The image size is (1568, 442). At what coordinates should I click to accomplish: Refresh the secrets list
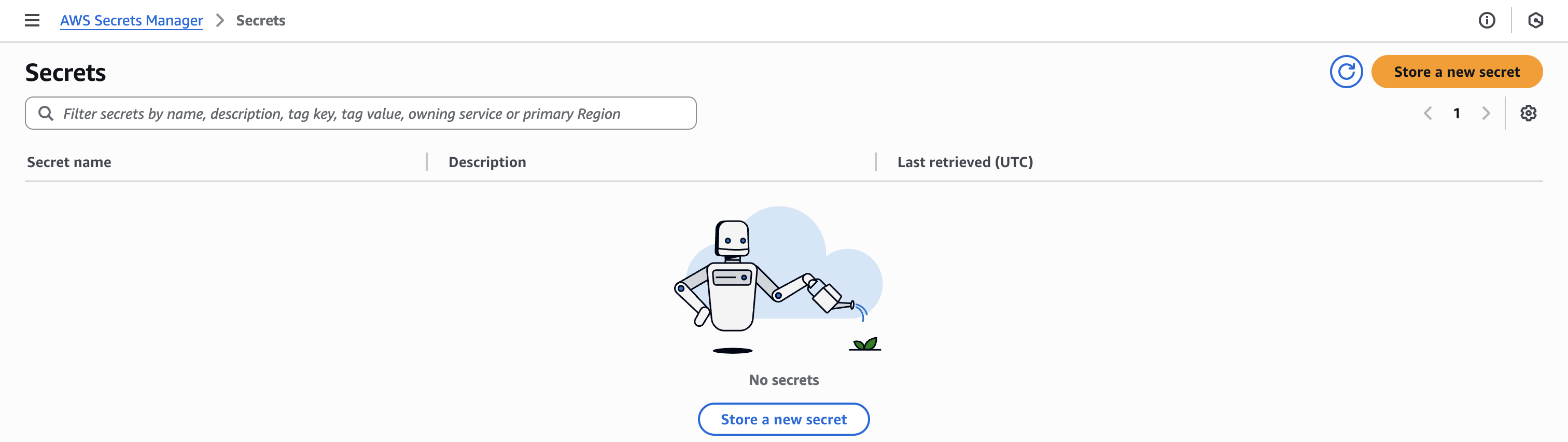coord(1346,72)
